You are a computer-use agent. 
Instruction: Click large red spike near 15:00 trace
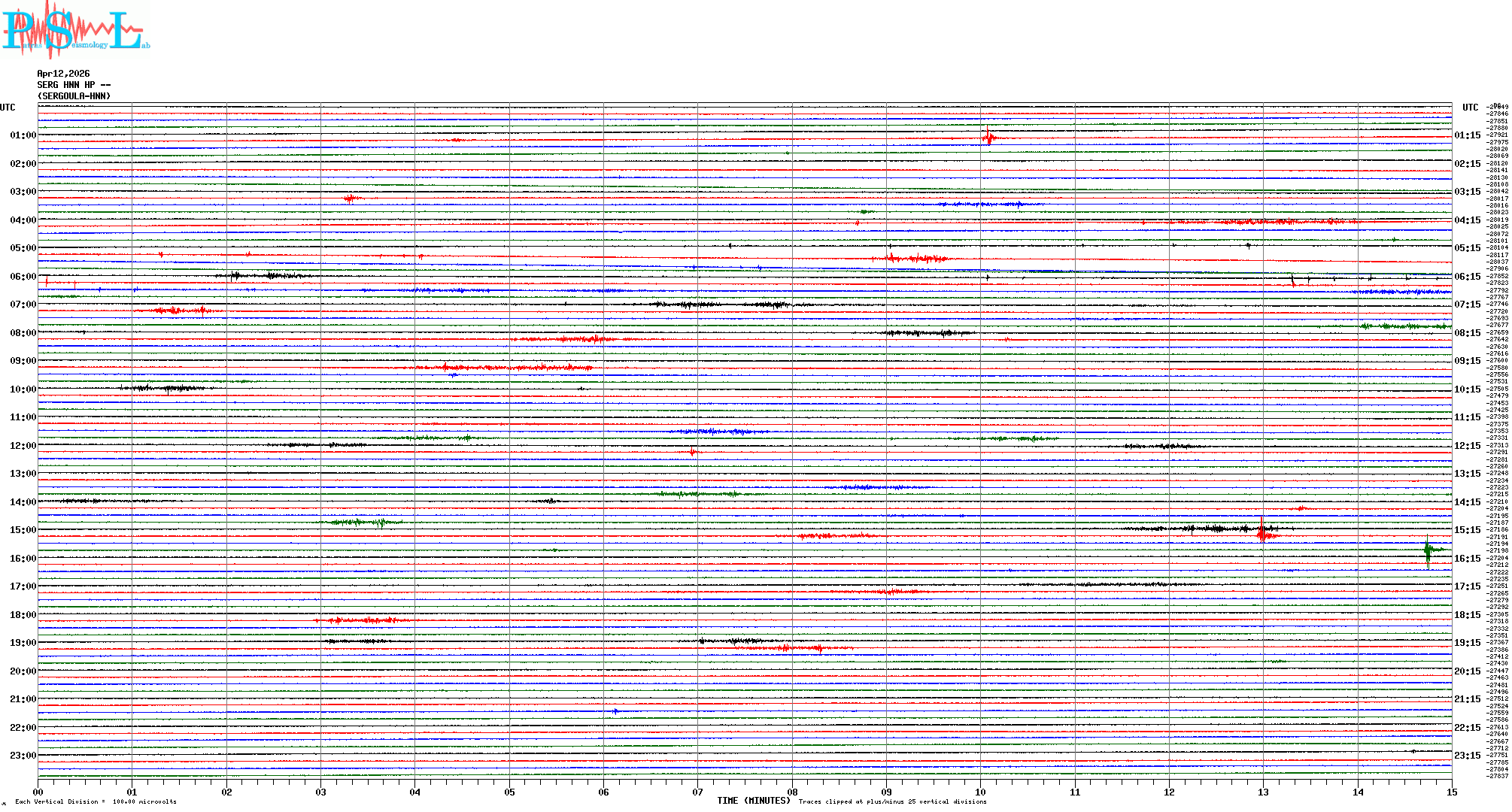click(1262, 532)
